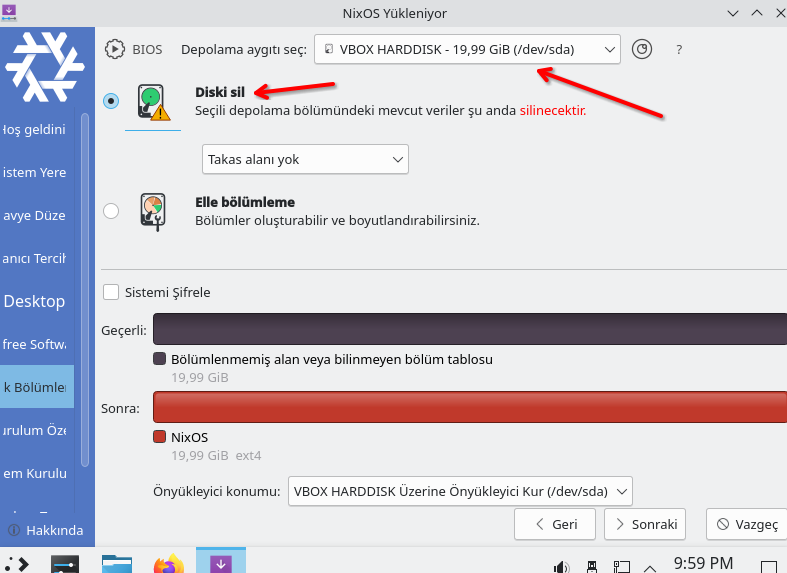787x573 pixels.
Task: Open the file manager in taskbar
Action: tap(117, 564)
